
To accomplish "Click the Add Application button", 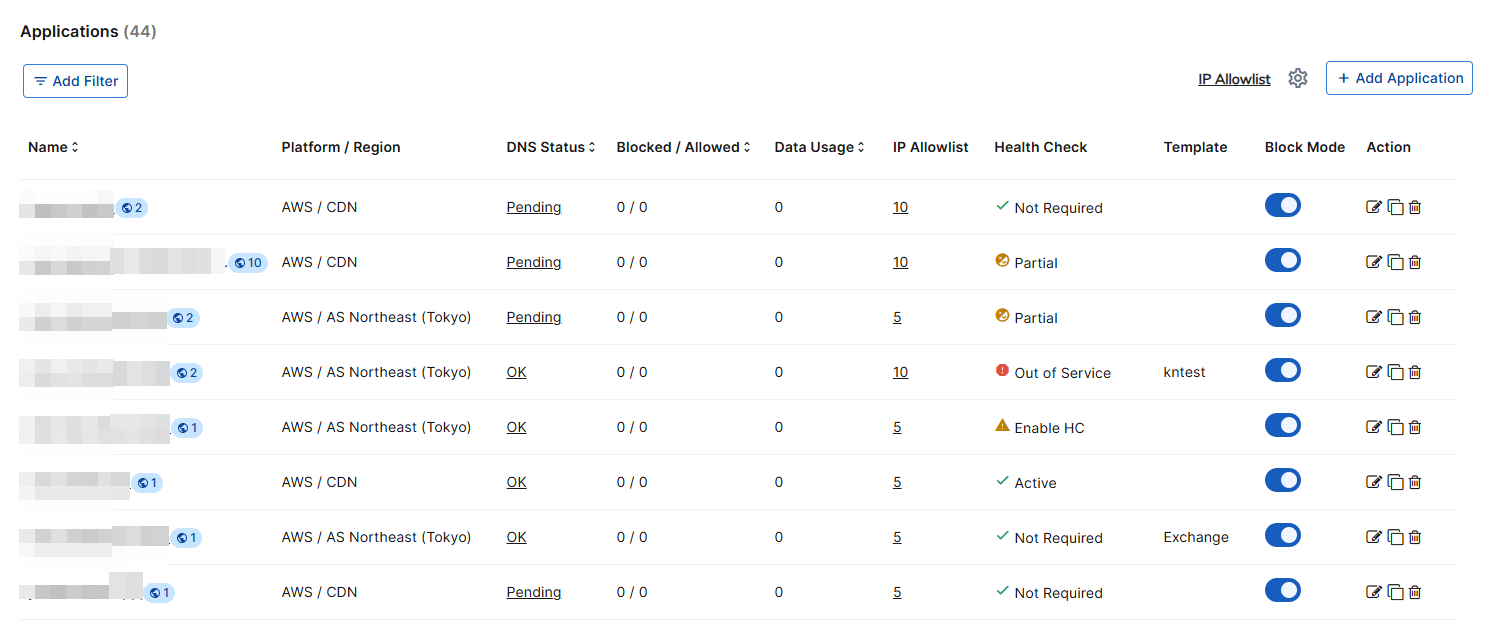I will [x=1399, y=77].
